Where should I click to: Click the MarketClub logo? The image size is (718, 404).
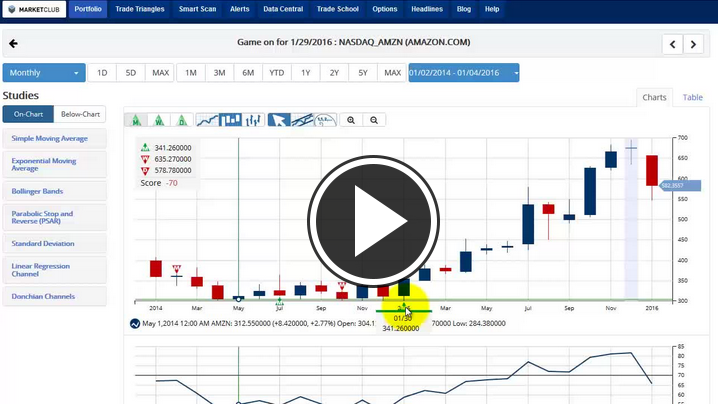(x=34, y=9)
